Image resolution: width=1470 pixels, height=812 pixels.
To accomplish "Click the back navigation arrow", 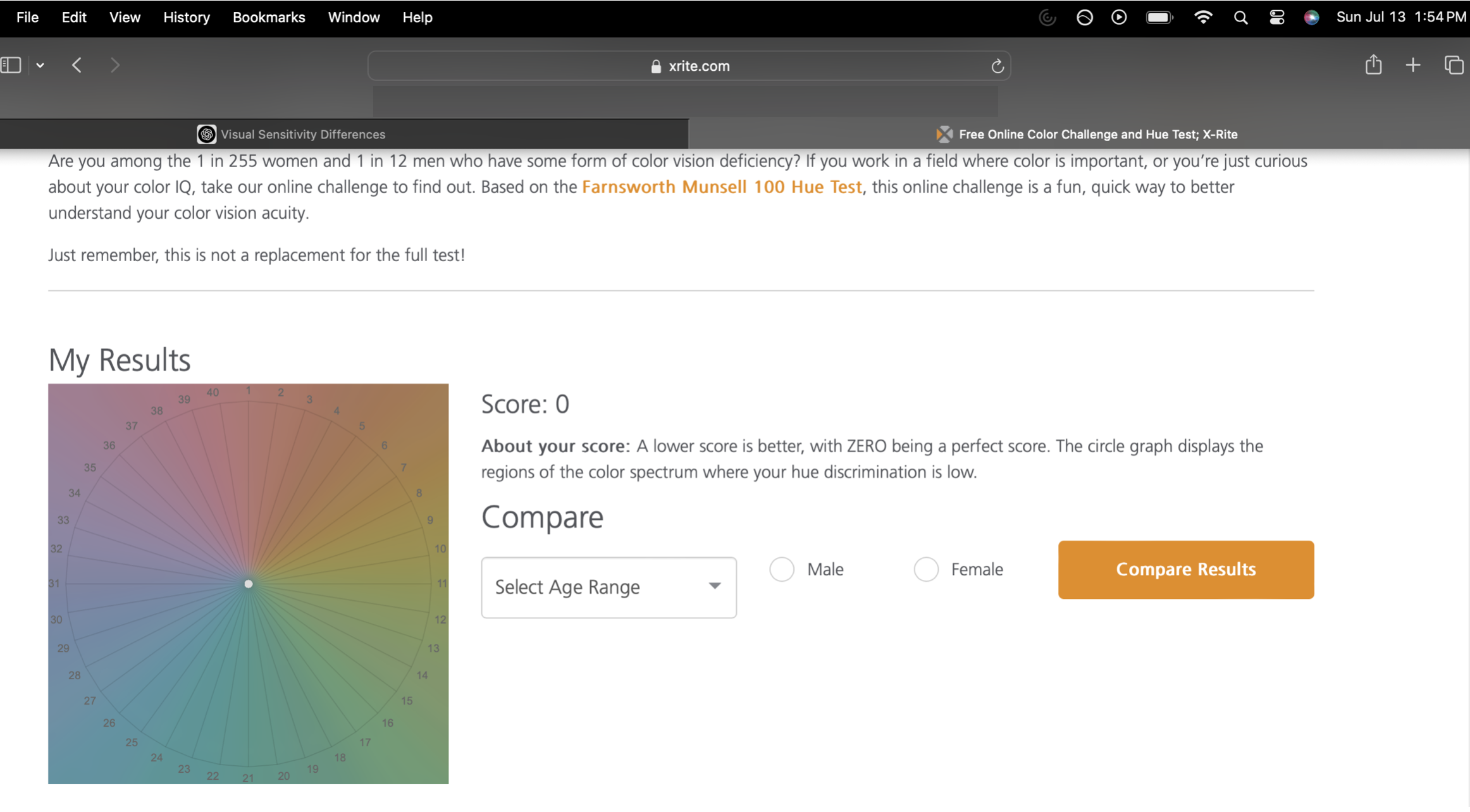I will pyautogui.click(x=77, y=65).
